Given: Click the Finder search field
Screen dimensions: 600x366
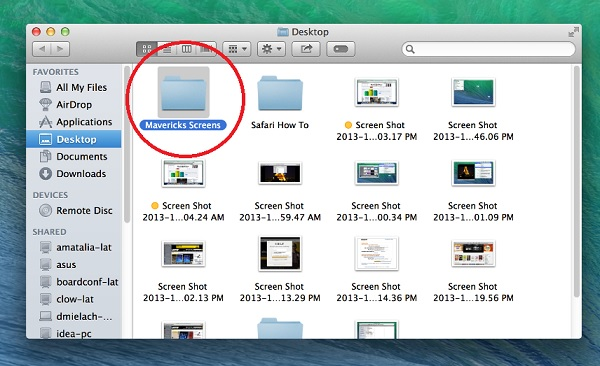Looking at the screenshot, I should tap(488, 49).
